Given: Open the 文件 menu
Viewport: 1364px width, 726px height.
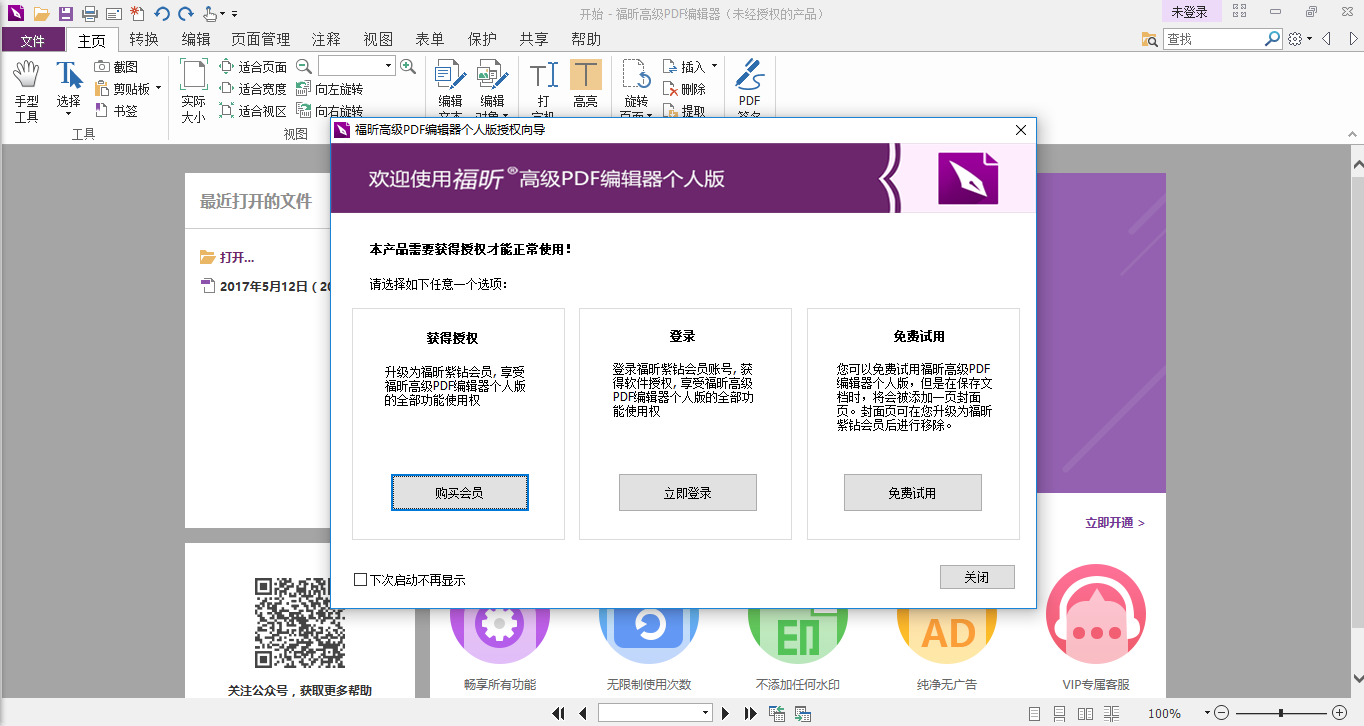Looking at the screenshot, I should tap(32, 39).
